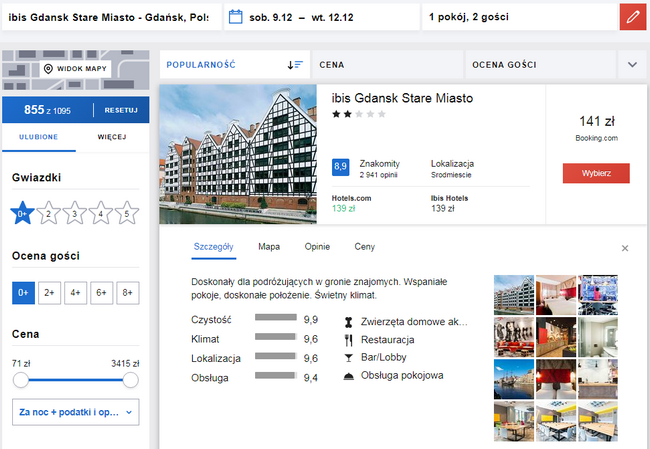Screen dimensions: 650x449
Task: Click the 141 zł Booking.com price
Action: [597, 128]
